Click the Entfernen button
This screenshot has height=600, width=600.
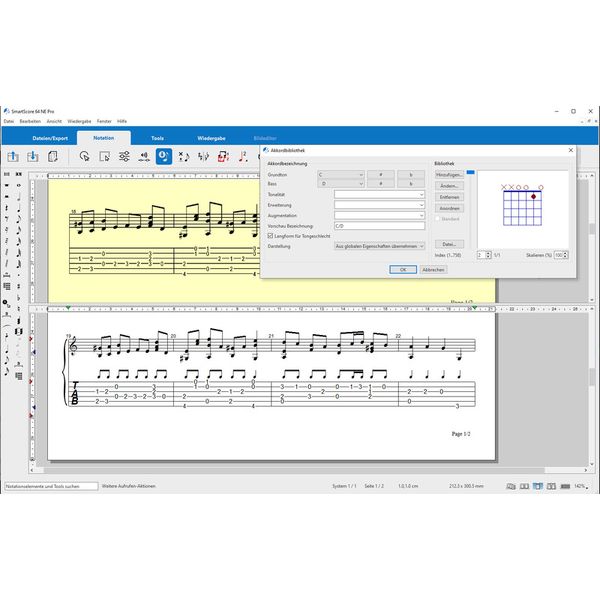(x=449, y=197)
